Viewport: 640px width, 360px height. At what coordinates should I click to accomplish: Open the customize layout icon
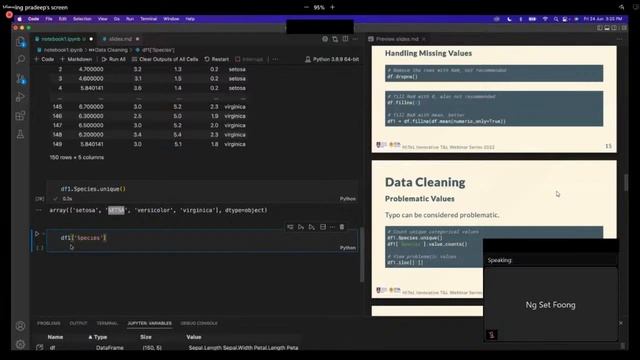624,28
